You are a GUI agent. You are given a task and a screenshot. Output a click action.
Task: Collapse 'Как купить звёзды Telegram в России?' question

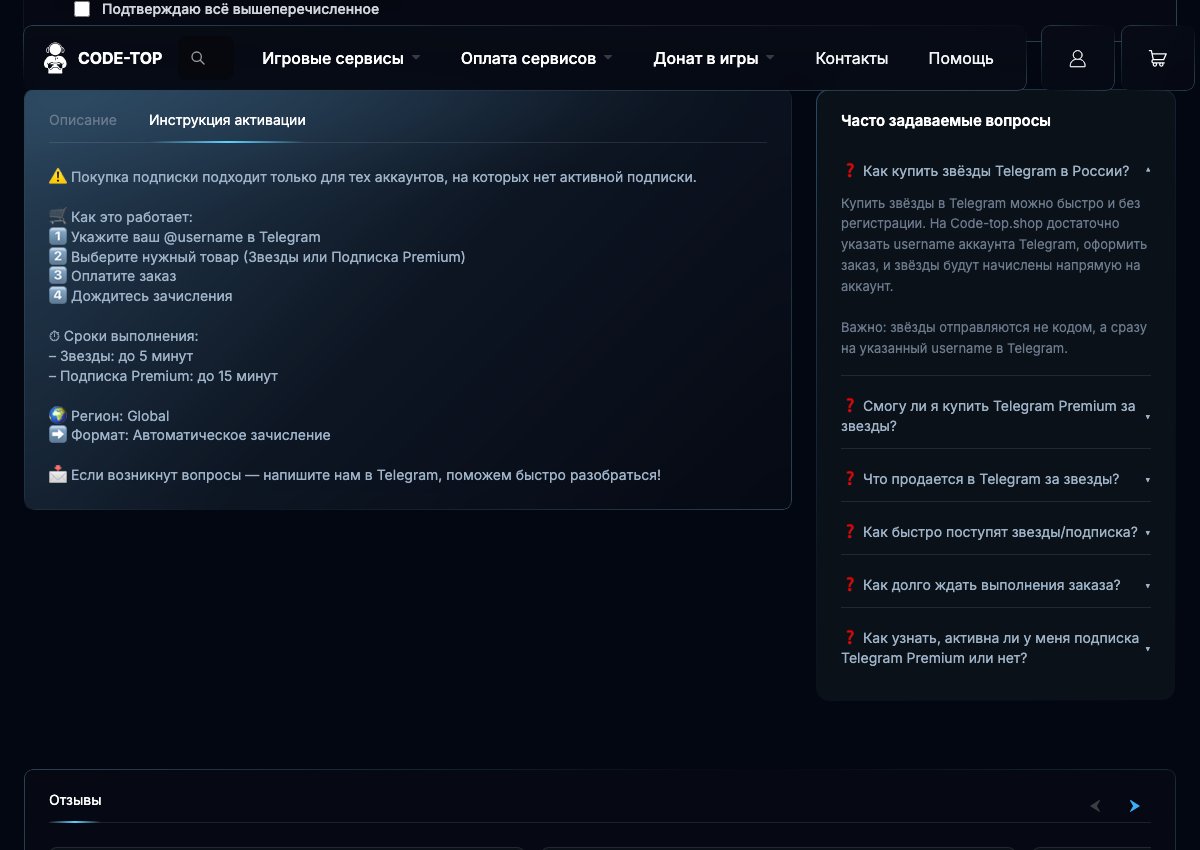(996, 170)
